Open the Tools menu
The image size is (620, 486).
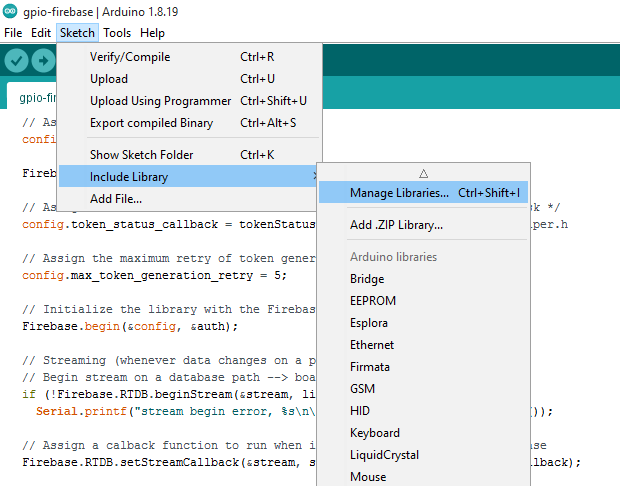point(117,33)
